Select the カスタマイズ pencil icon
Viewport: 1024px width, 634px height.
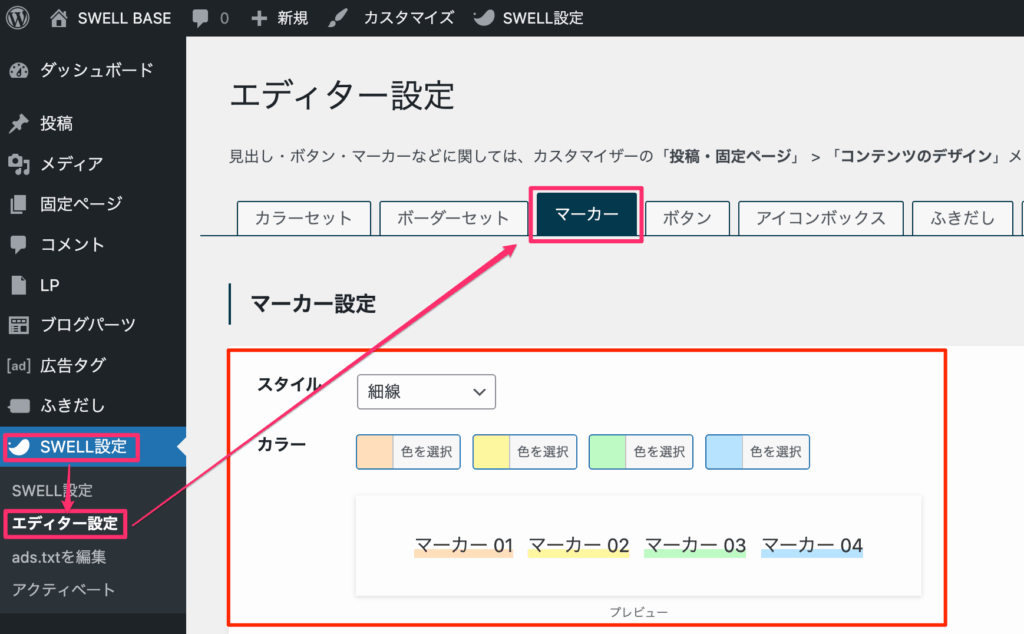340,17
